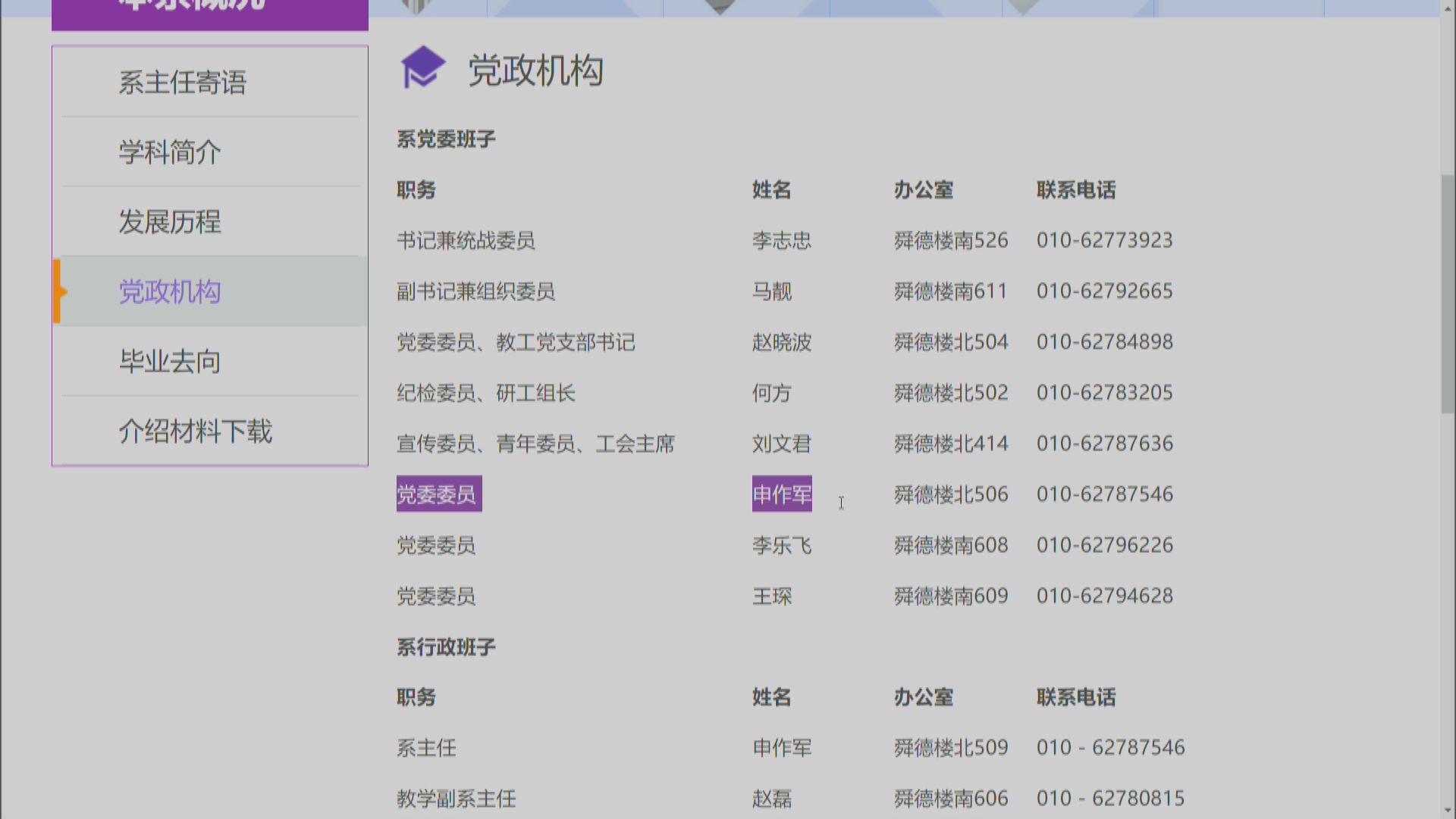Screen dimensions: 1456x819
Task: Select 学科简介 sidebar menu item
Action: pos(170,152)
